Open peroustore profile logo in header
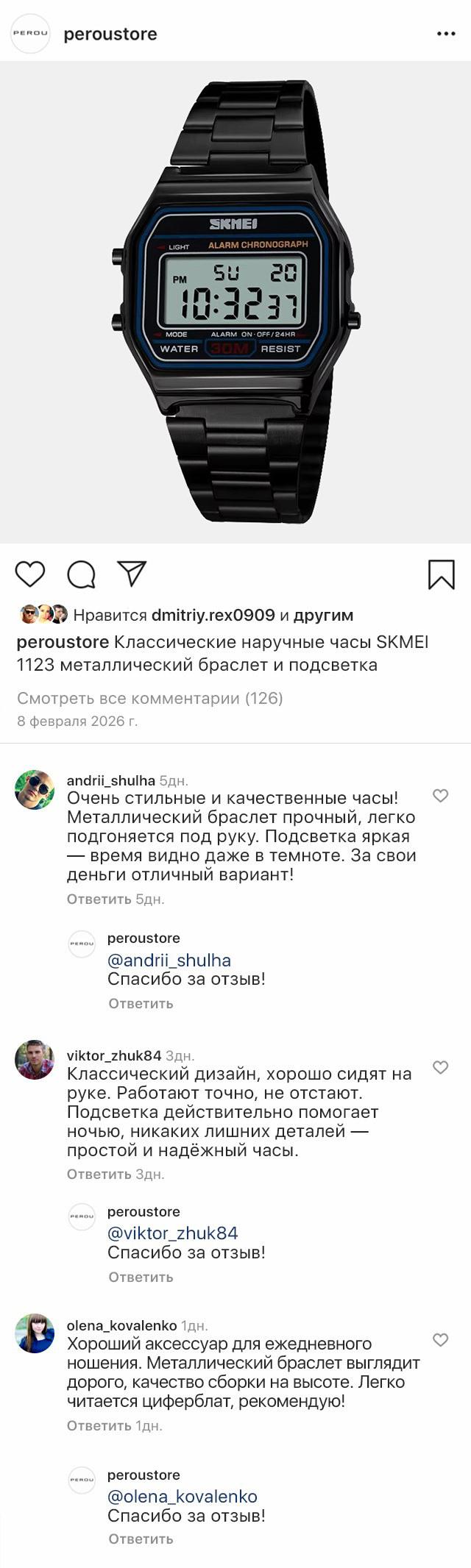The width and height of the screenshot is (471, 1568). click(x=30, y=34)
